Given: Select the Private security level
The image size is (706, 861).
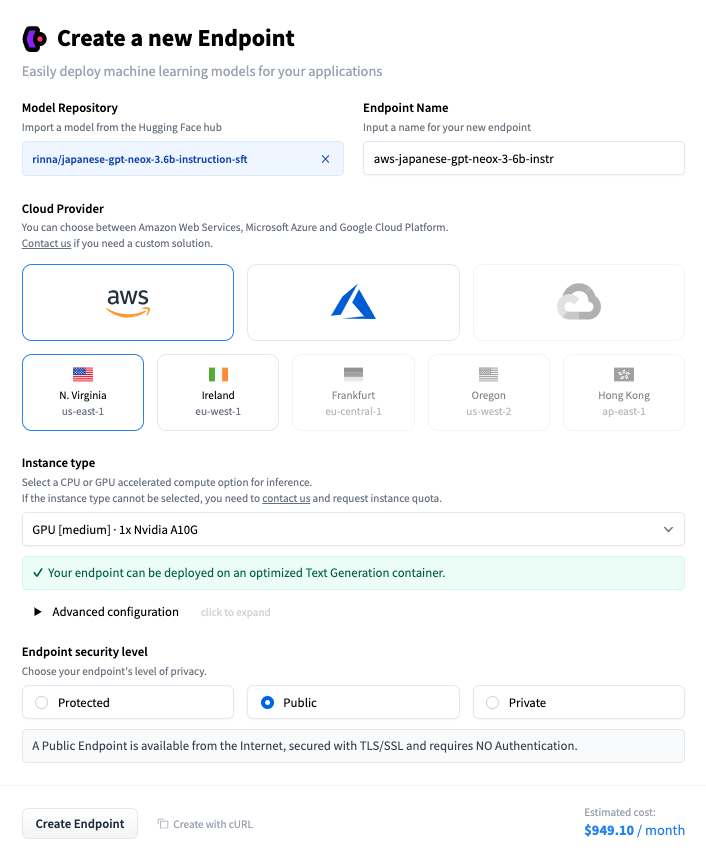Looking at the screenshot, I should click(578, 703).
